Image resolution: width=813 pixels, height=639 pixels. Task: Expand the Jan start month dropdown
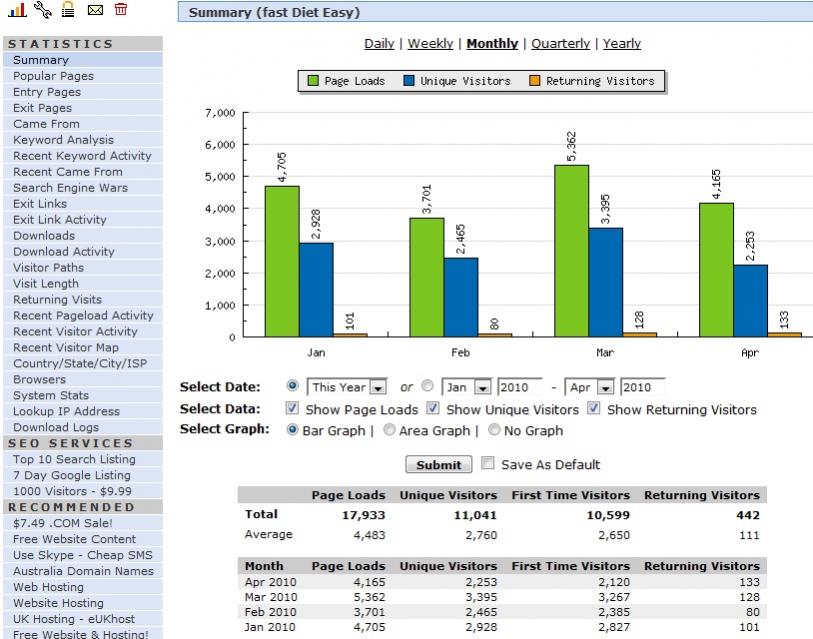pyautogui.click(x=467, y=387)
